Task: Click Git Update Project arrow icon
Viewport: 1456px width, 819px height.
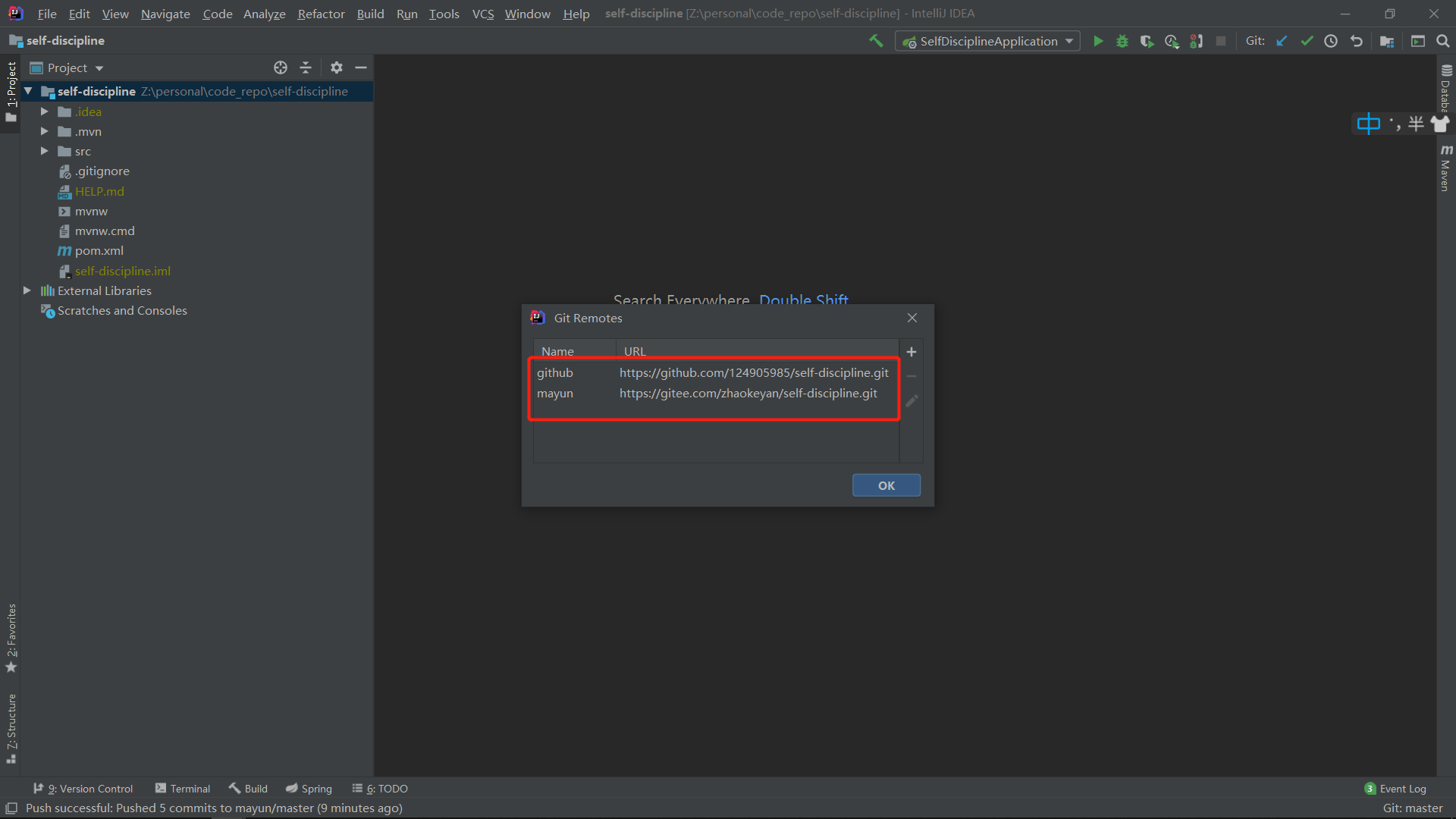Action: coord(1282,41)
